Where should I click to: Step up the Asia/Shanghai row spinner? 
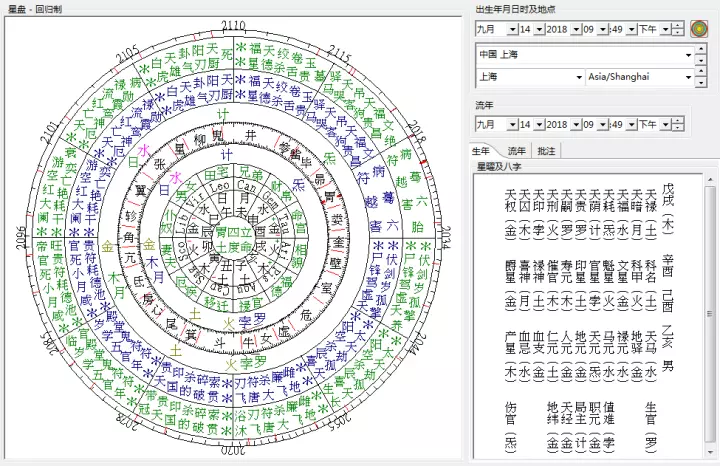coord(700,71)
